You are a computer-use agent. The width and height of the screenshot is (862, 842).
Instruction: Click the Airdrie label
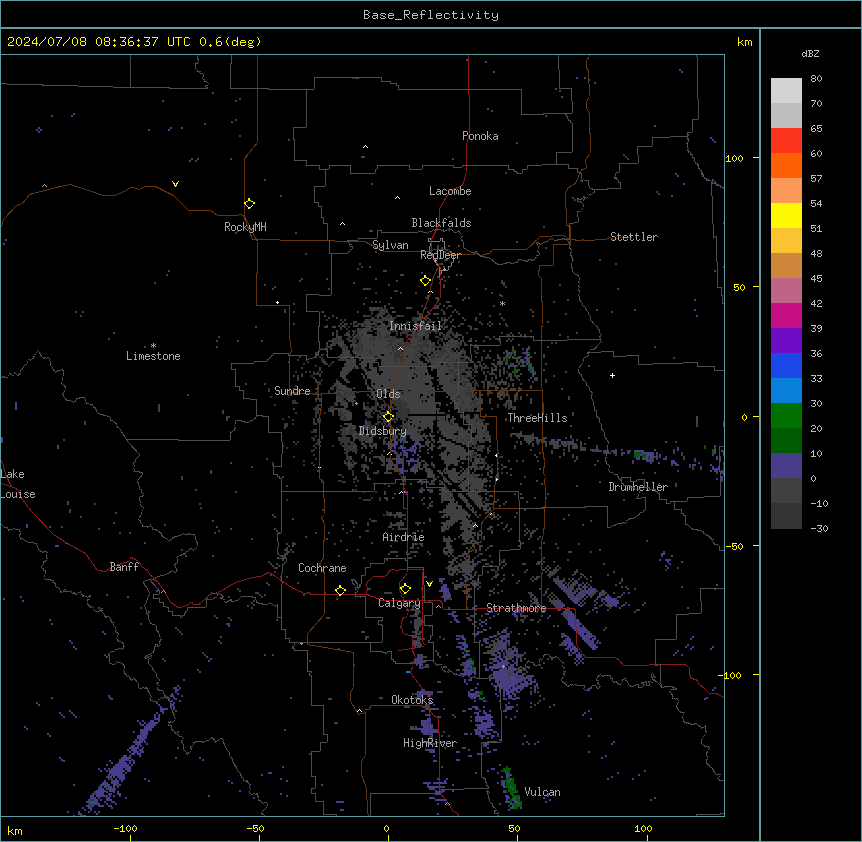[404, 537]
